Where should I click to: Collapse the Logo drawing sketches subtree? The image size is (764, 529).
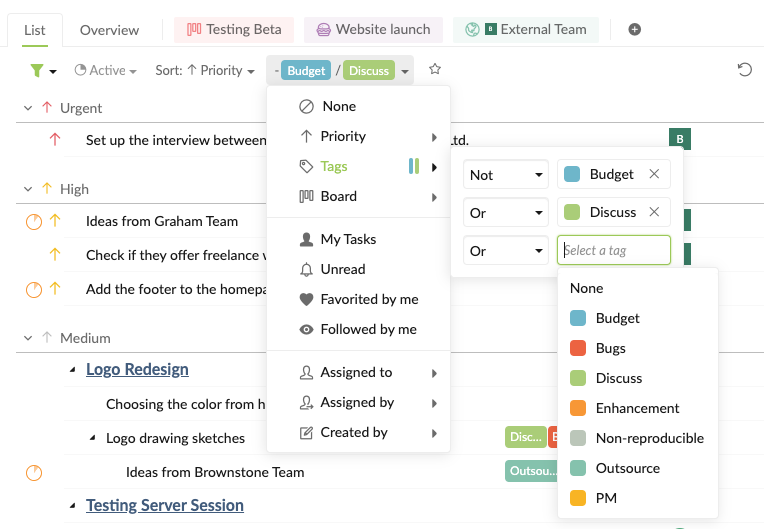click(x=93, y=438)
